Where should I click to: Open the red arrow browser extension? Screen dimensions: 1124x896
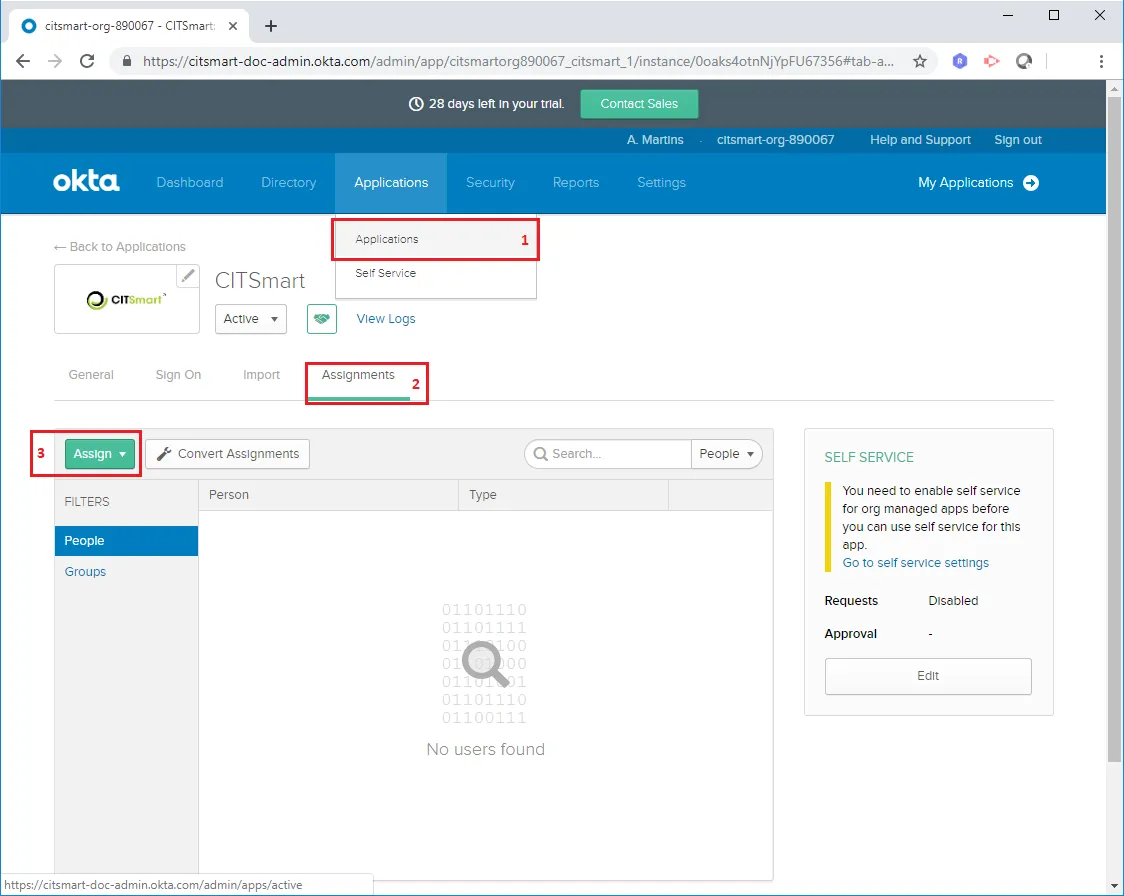tap(991, 62)
